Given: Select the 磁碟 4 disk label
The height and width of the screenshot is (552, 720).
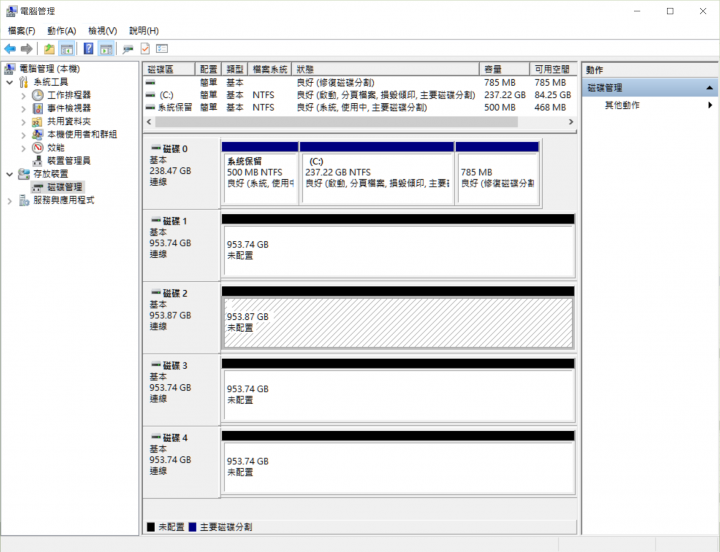Looking at the screenshot, I should click(181, 462).
